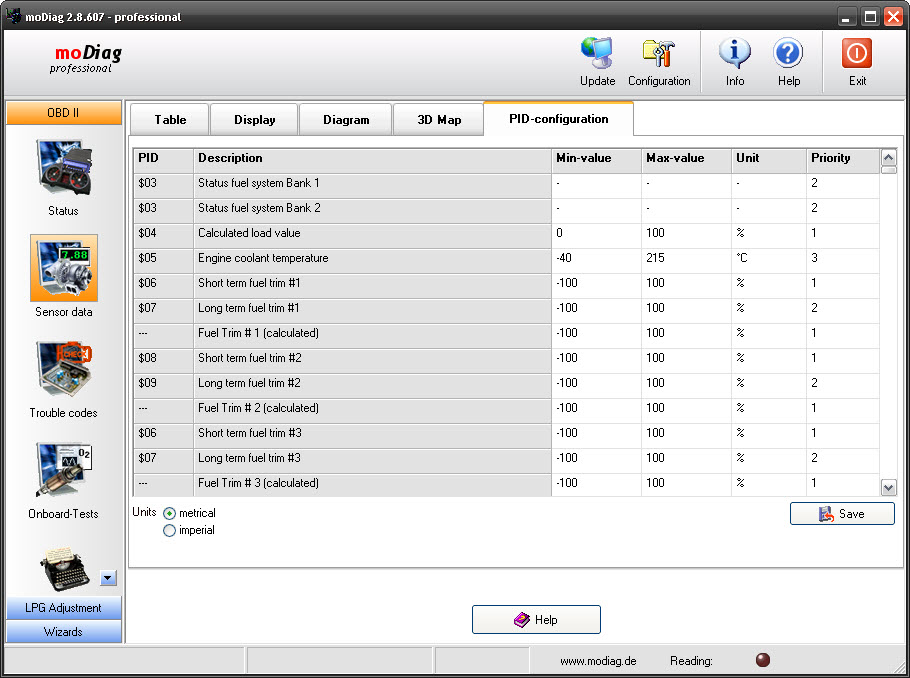Click Engine coolant temperature max-value cell
Screen dimensions: 910x678
click(x=685, y=259)
